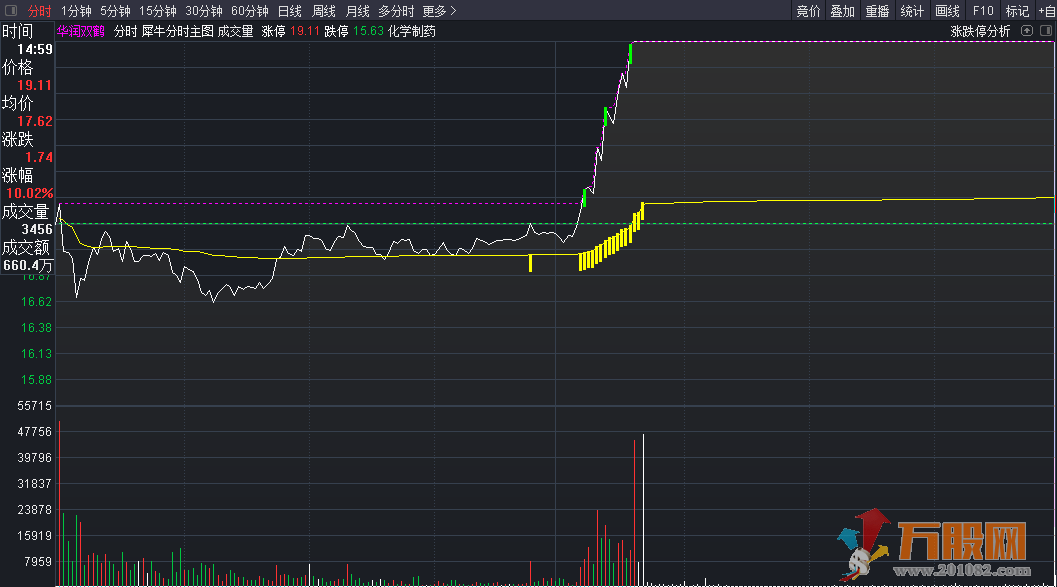Open the 月线 monthly chart
1057x587 pixels.
click(357, 11)
